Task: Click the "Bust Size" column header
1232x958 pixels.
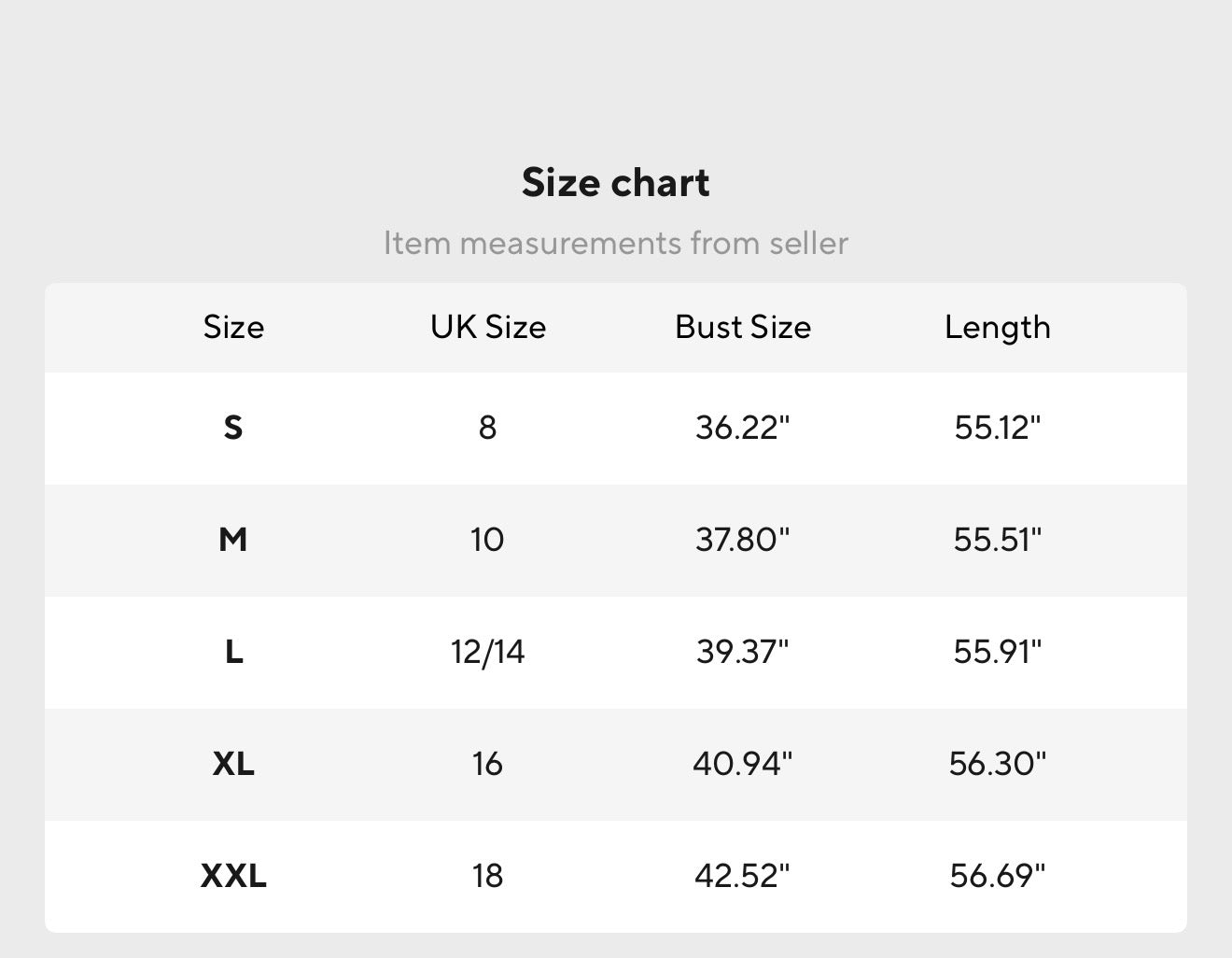Action: (x=743, y=327)
